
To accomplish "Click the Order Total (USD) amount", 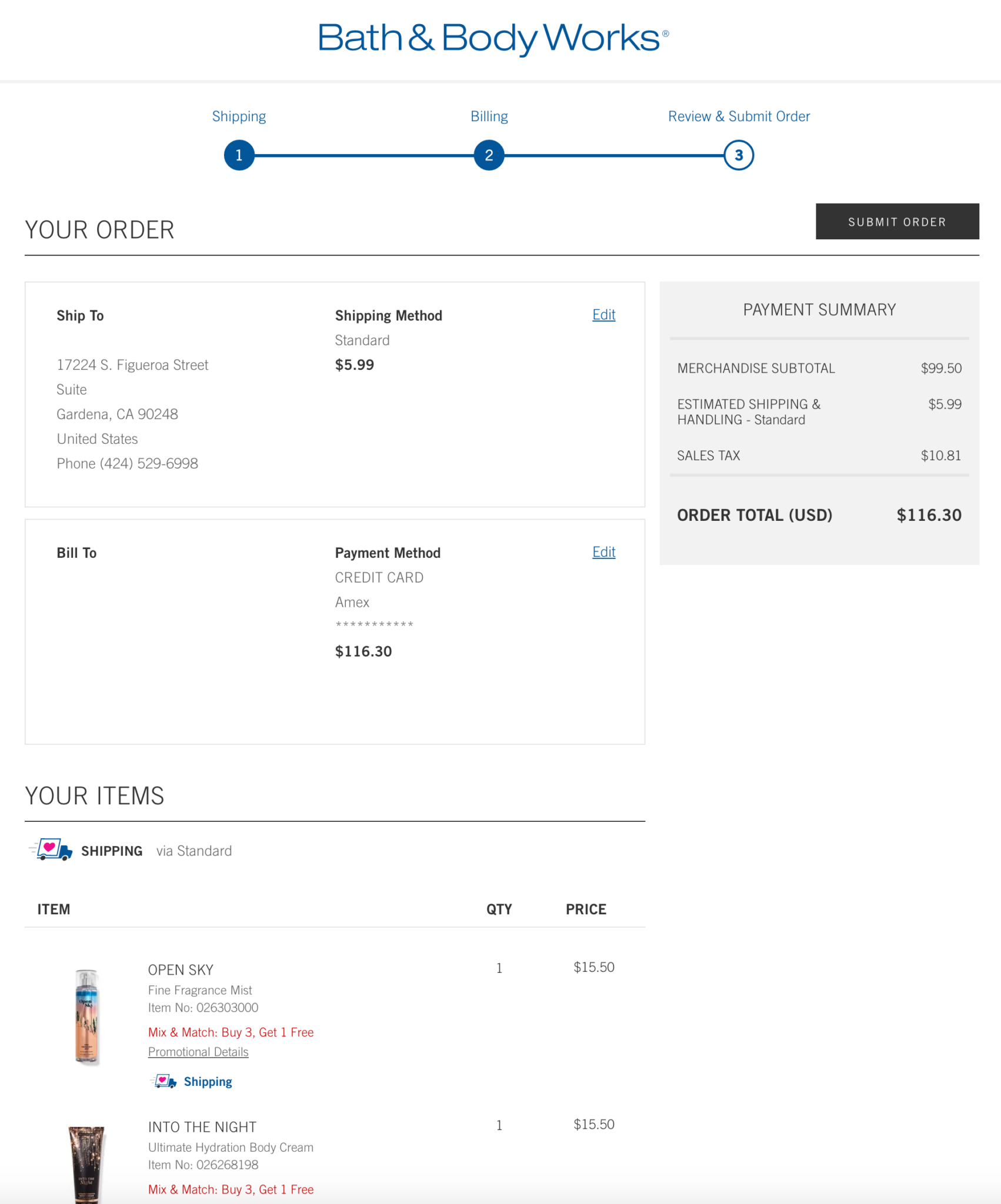I will (x=929, y=515).
